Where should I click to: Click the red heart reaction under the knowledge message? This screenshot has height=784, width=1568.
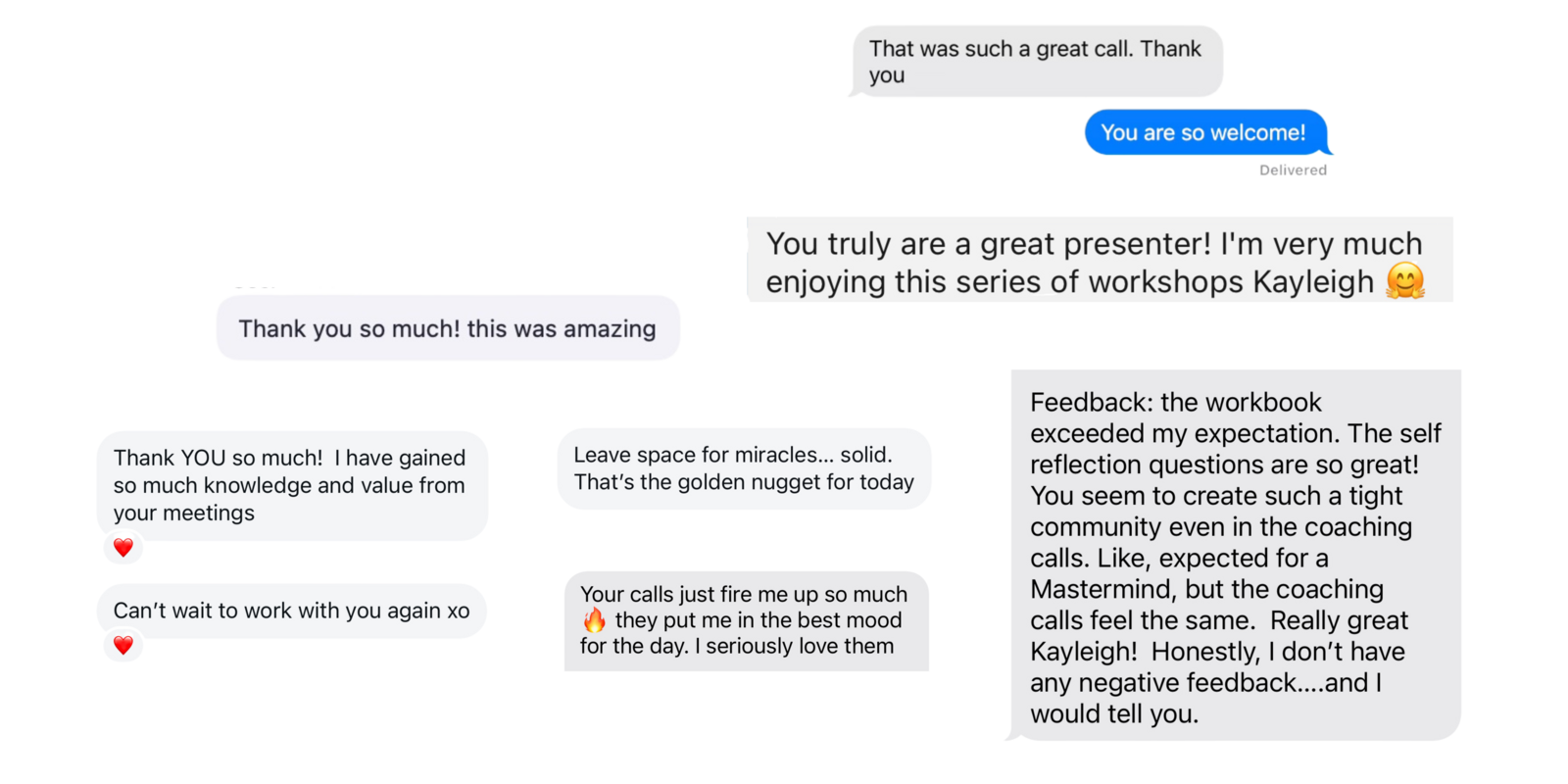[123, 548]
